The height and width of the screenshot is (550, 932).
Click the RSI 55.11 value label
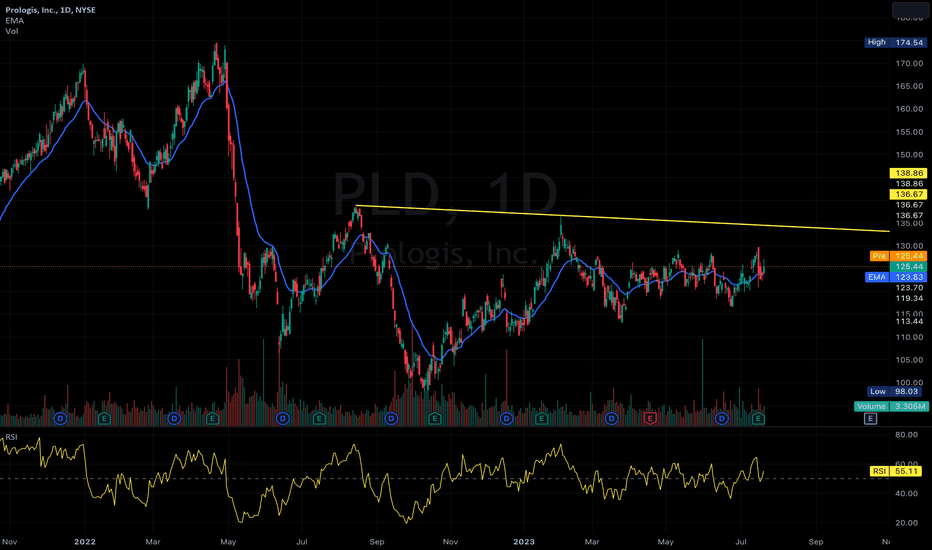point(895,471)
